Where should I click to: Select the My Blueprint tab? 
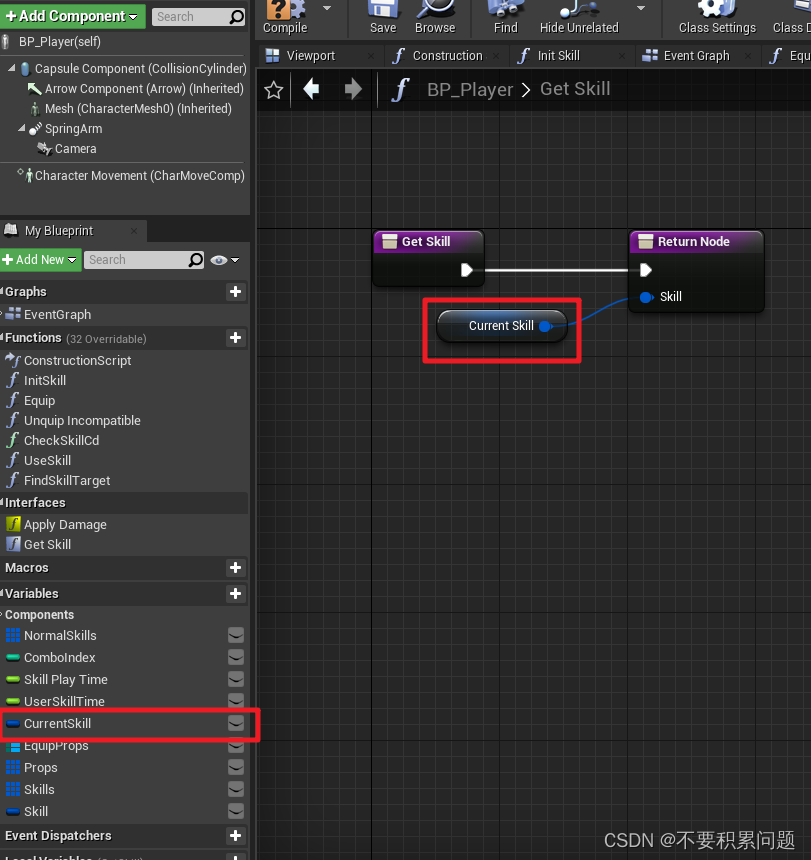[59, 231]
